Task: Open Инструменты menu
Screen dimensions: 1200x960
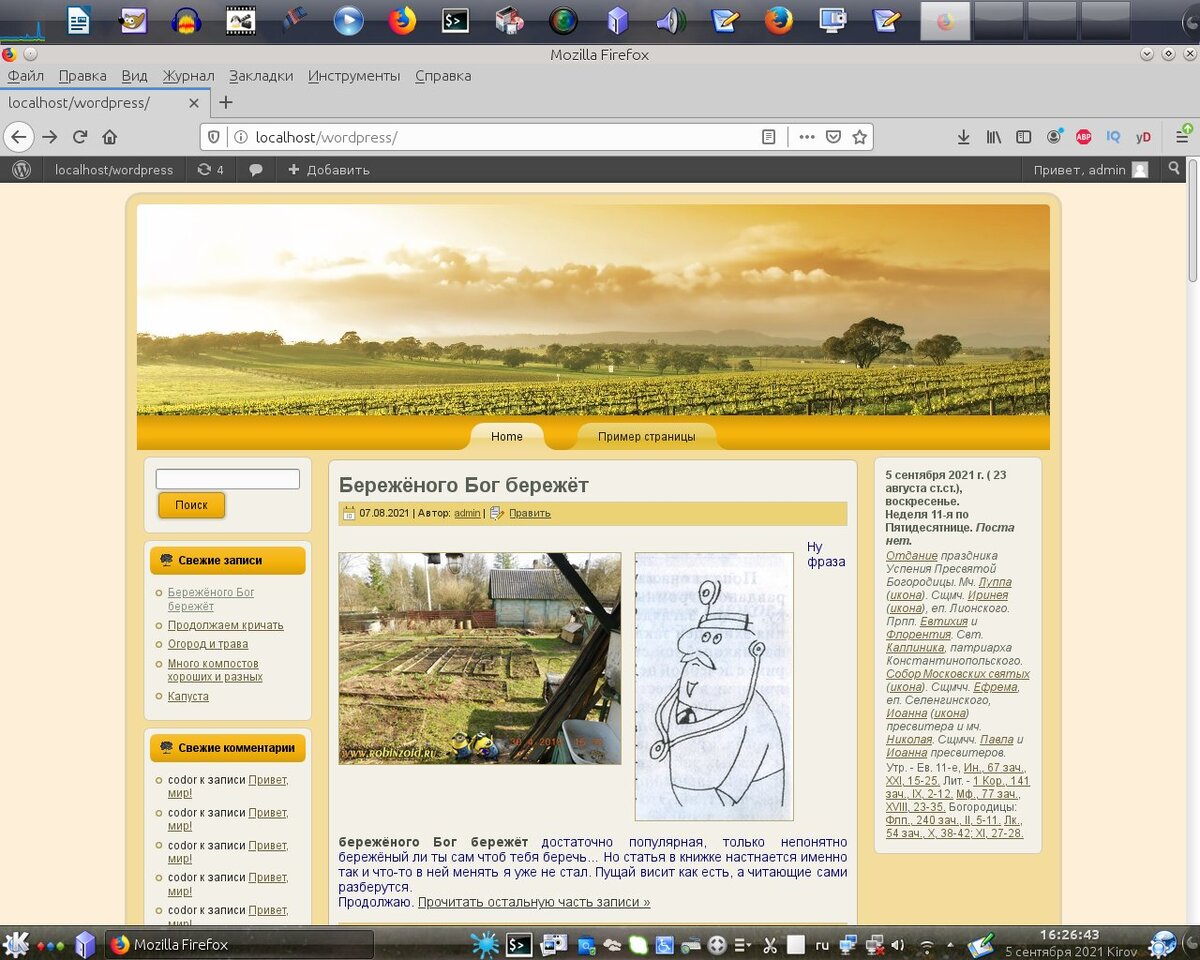Action: [354, 76]
